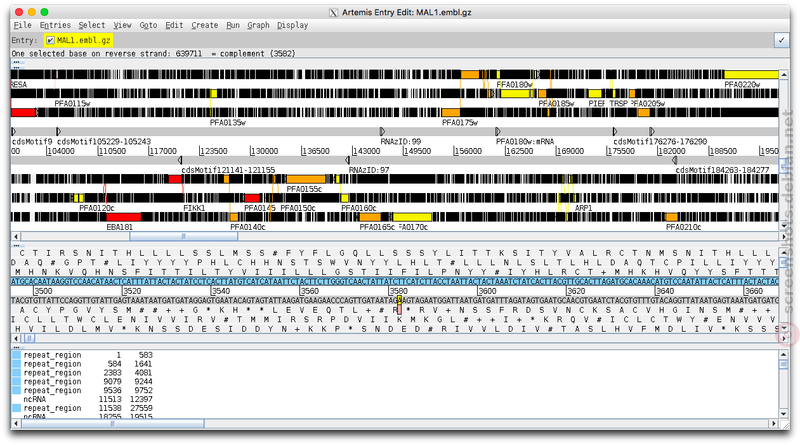Click the 143000 mark on the overview ruler
This screenshot has height=445, width=800.
pyautogui.click(x=366, y=151)
